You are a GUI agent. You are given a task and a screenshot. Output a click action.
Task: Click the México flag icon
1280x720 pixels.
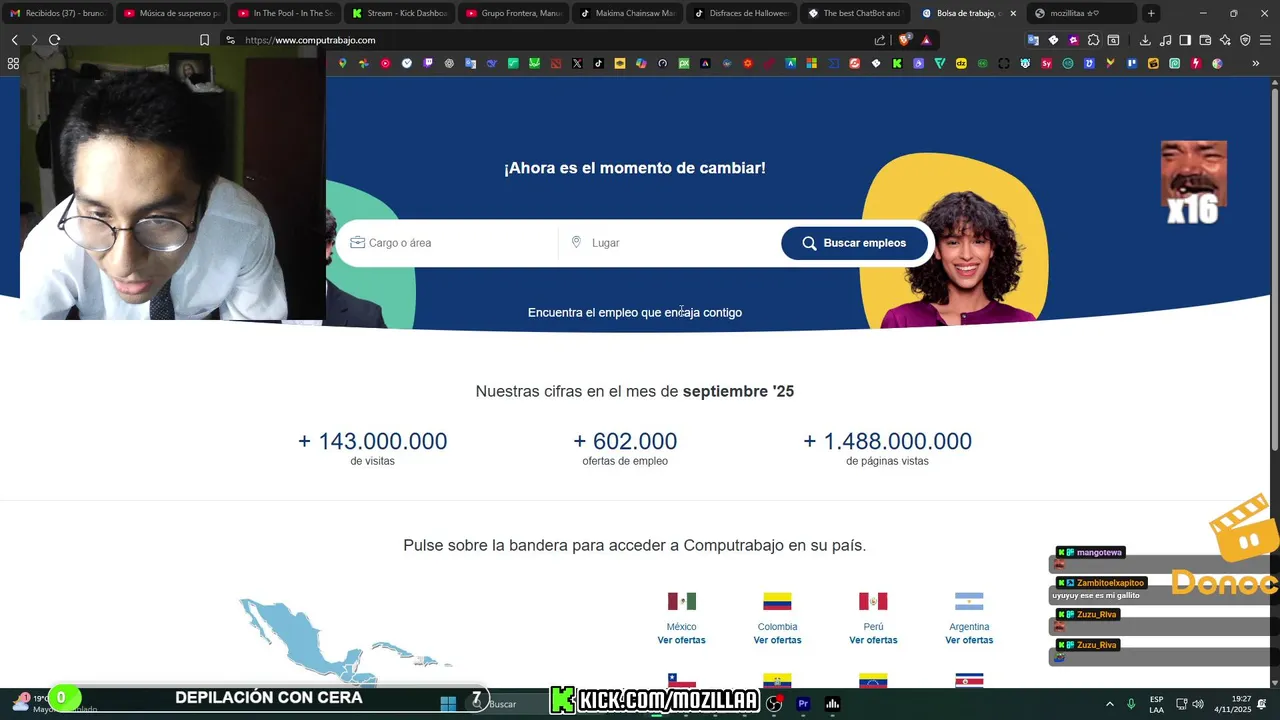point(681,601)
